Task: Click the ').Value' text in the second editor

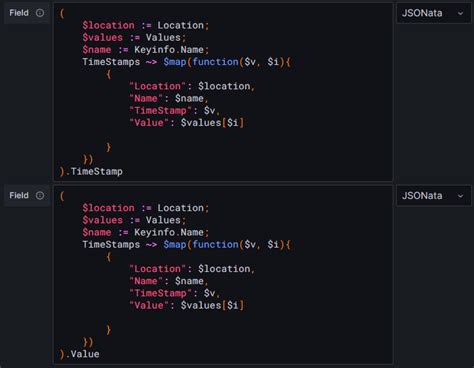Action: 79,354
